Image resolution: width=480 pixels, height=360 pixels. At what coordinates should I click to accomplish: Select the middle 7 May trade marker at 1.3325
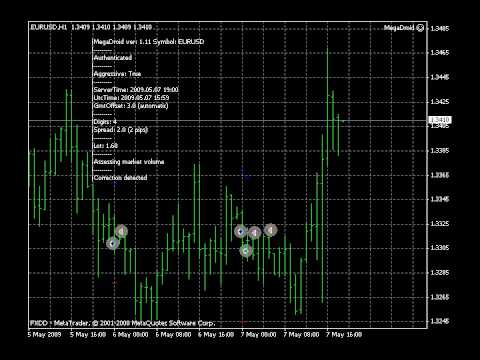click(x=255, y=233)
